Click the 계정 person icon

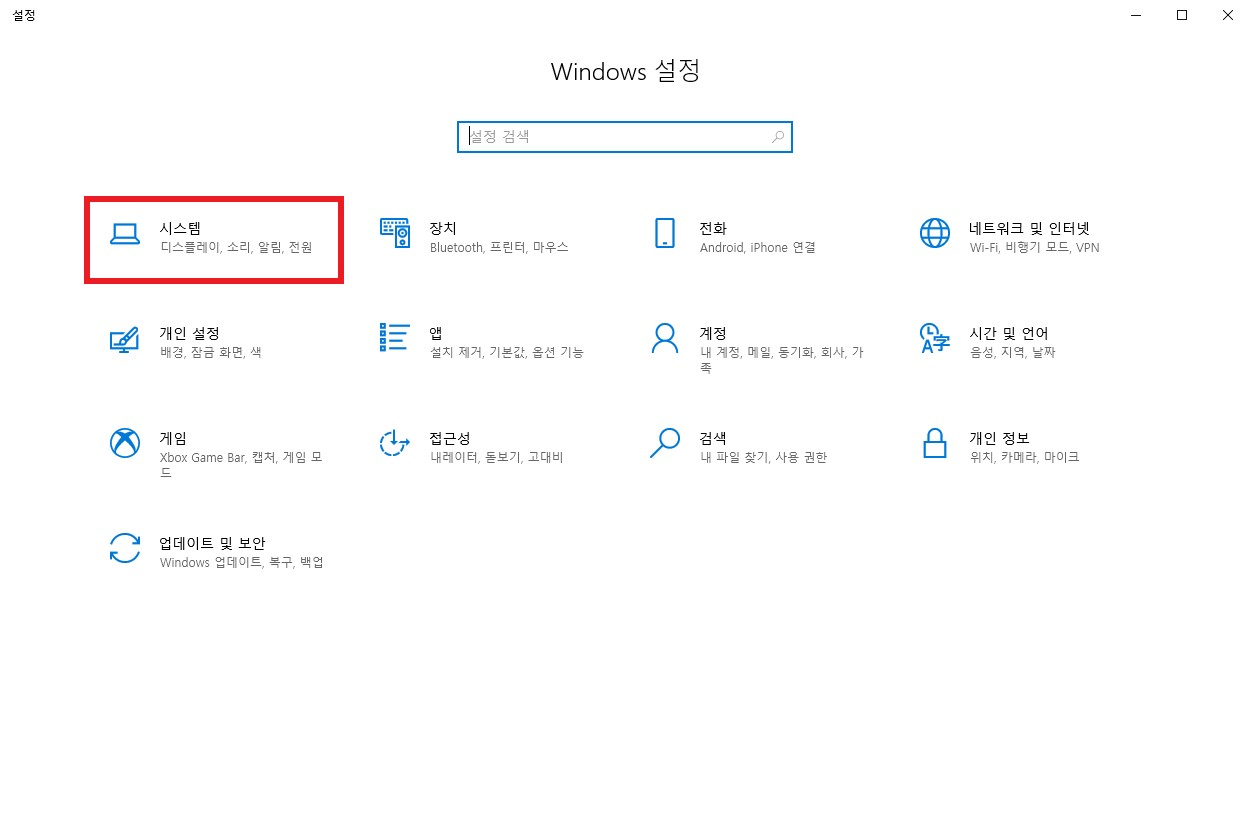click(x=665, y=338)
